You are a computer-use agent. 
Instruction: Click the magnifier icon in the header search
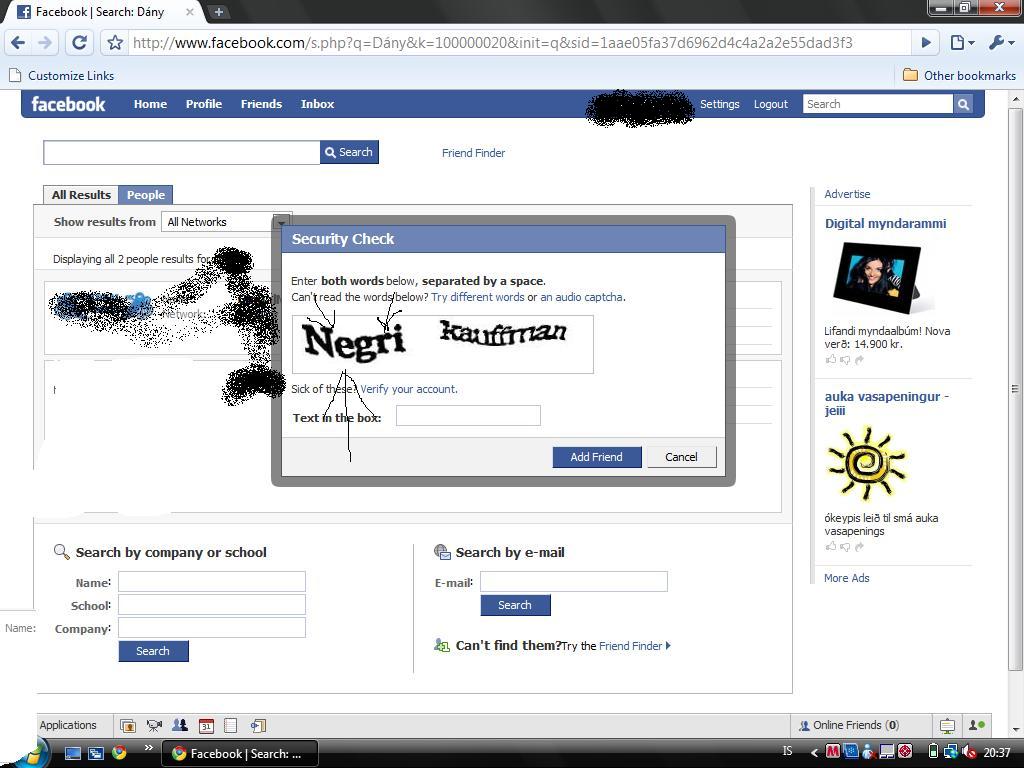[963, 104]
